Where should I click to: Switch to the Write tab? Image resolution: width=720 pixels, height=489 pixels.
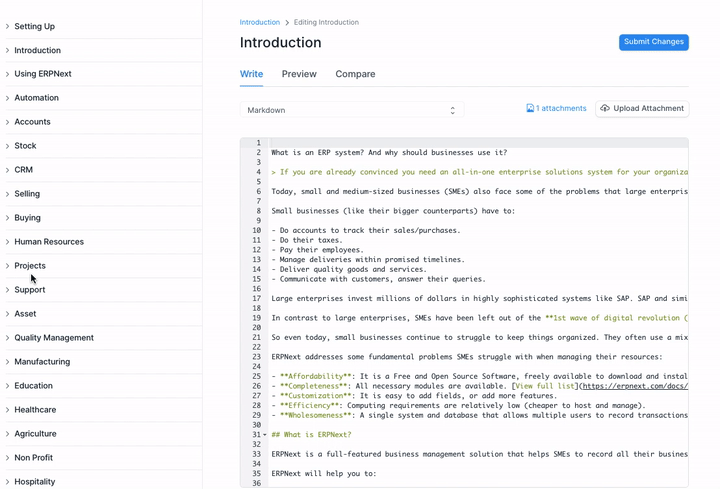point(251,74)
